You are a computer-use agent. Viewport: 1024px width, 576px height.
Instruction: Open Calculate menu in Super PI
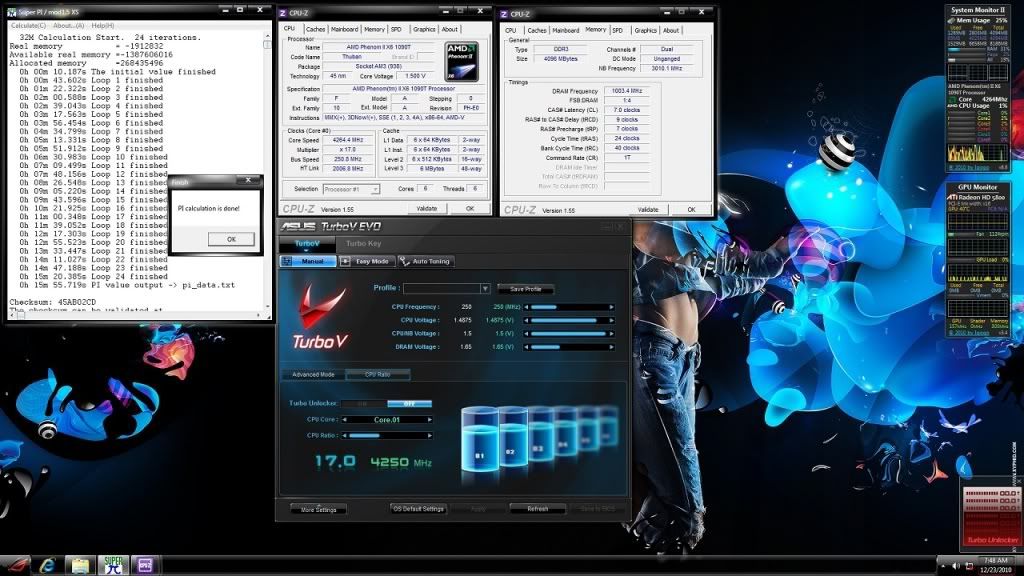click(28, 25)
